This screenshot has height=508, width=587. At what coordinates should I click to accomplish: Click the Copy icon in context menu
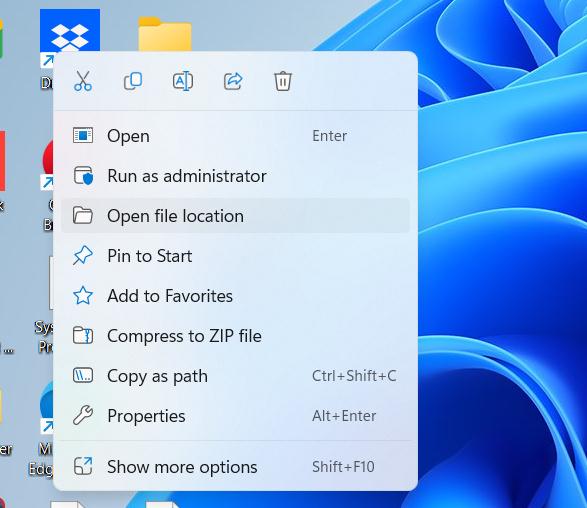tap(133, 81)
